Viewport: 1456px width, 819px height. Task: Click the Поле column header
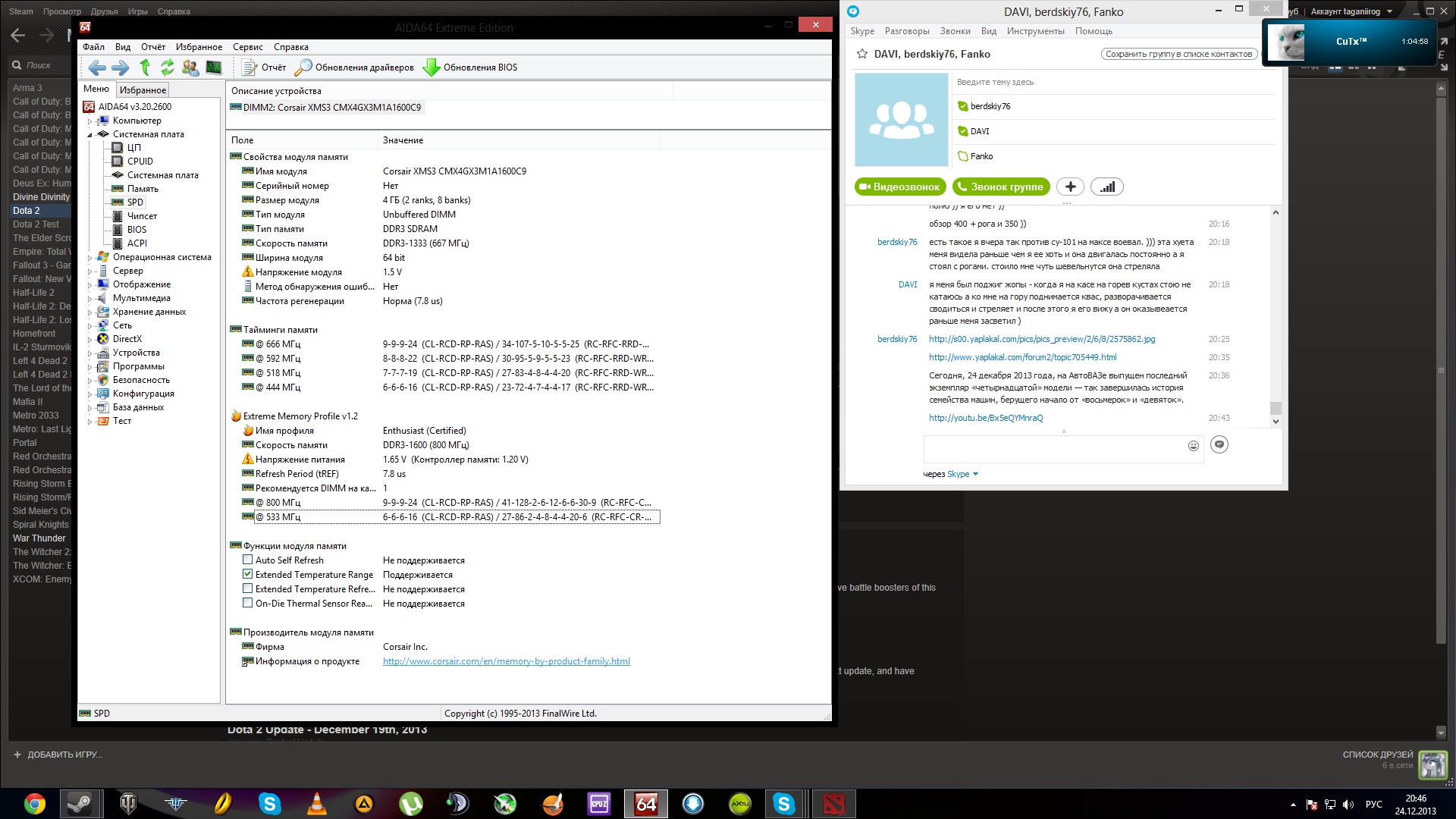pyautogui.click(x=303, y=140)
